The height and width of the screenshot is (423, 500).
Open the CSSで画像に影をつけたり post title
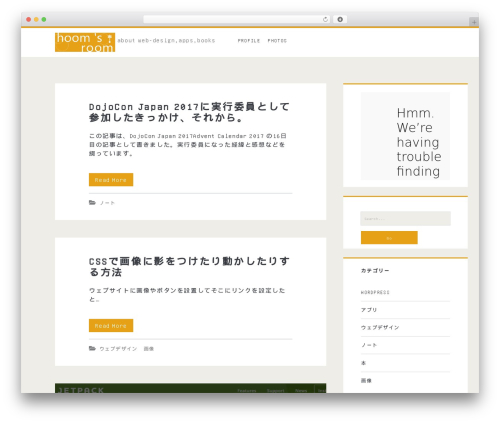click(x=189, y=266)
